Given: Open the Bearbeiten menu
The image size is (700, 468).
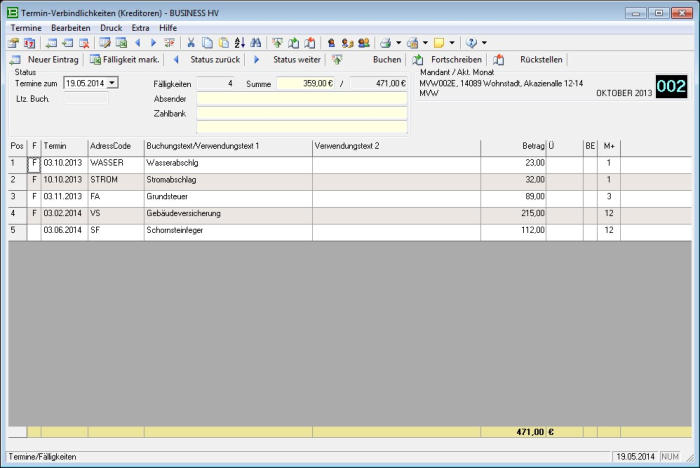Looking at the screenshot, I should [70, 27].
